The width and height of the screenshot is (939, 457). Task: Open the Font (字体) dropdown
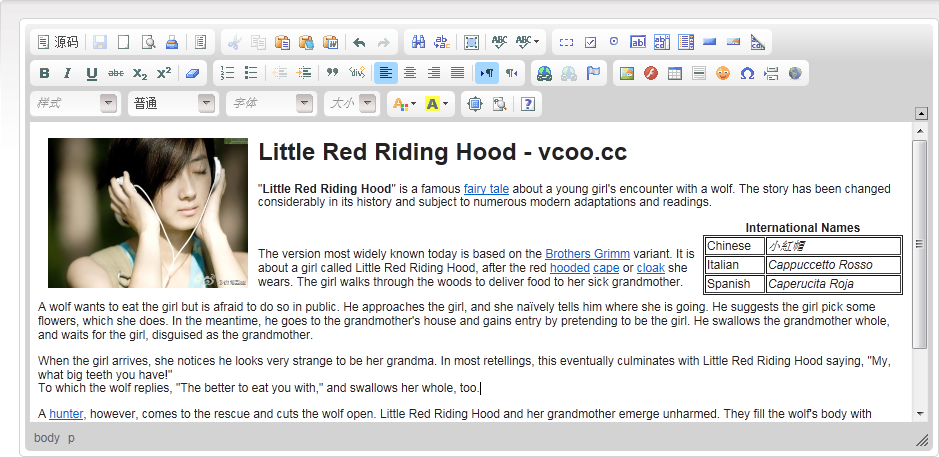click(x=270, y=103)
